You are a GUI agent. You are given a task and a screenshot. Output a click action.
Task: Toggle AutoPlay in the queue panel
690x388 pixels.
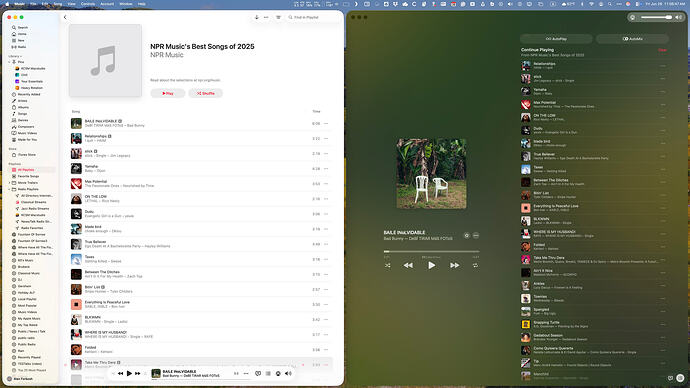pyautogui.click(x=556, y=39)
